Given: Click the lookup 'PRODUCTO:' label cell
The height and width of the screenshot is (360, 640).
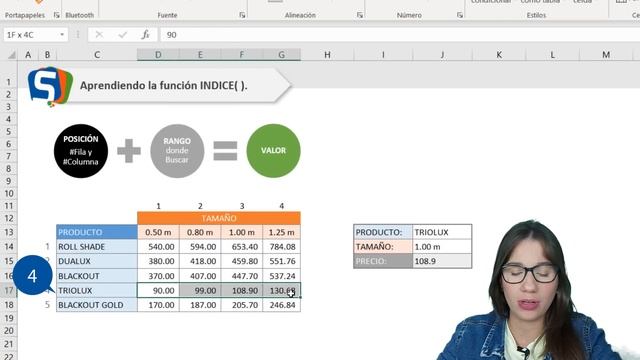Looking at the screenshot, I should point(383,232).
